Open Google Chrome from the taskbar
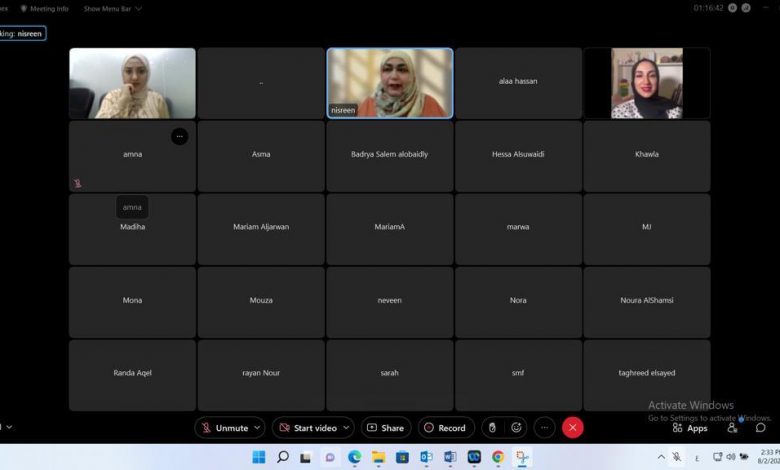The width and height of the screenshot is (780, 470). (x=498, y=457)
